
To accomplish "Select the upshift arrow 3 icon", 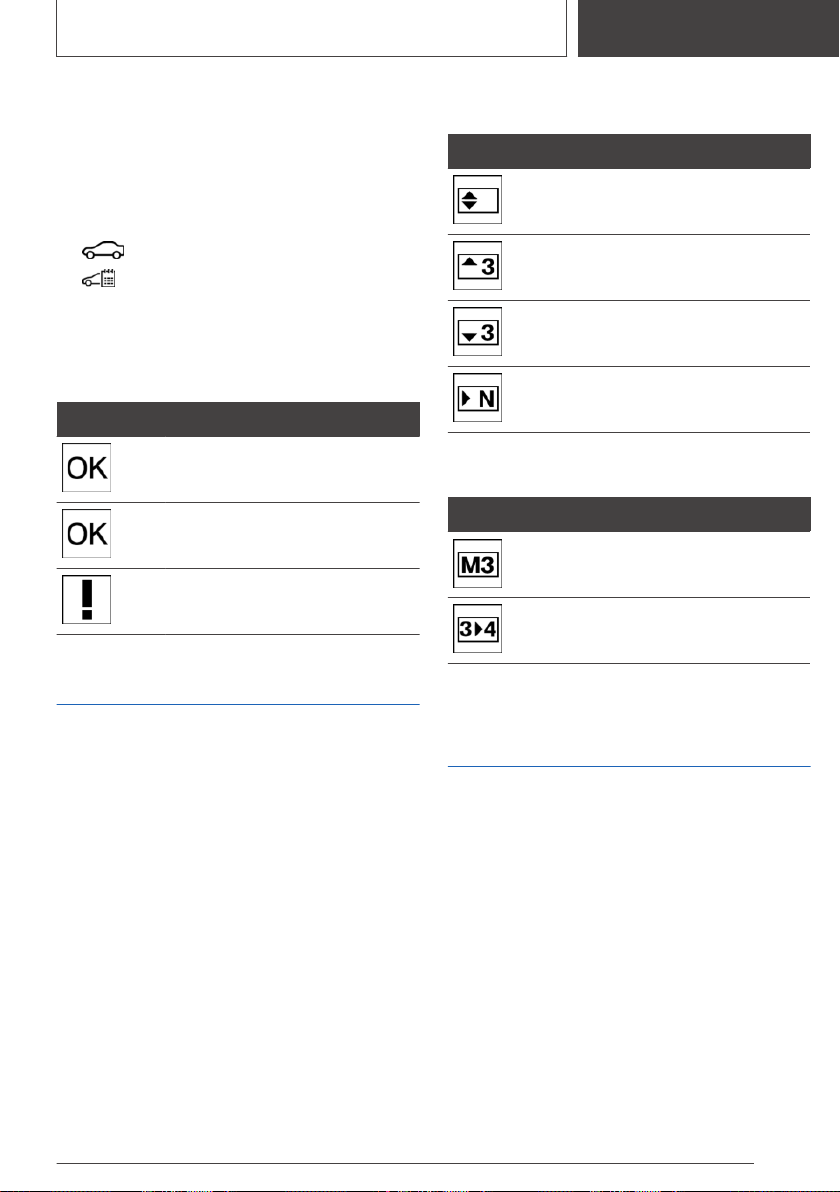I will 477,266.
